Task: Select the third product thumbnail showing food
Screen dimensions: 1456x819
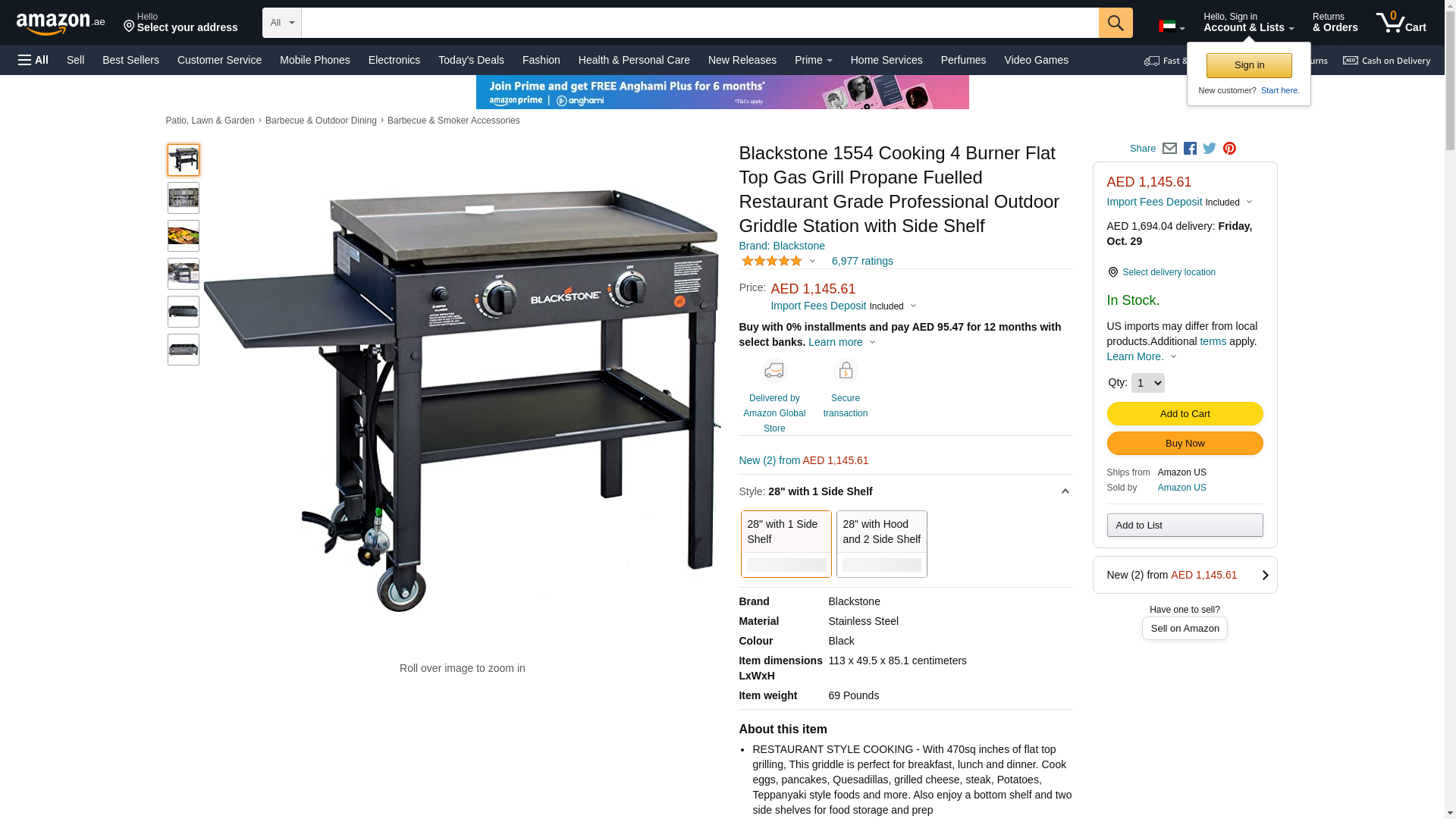Action: pos(184,236)
